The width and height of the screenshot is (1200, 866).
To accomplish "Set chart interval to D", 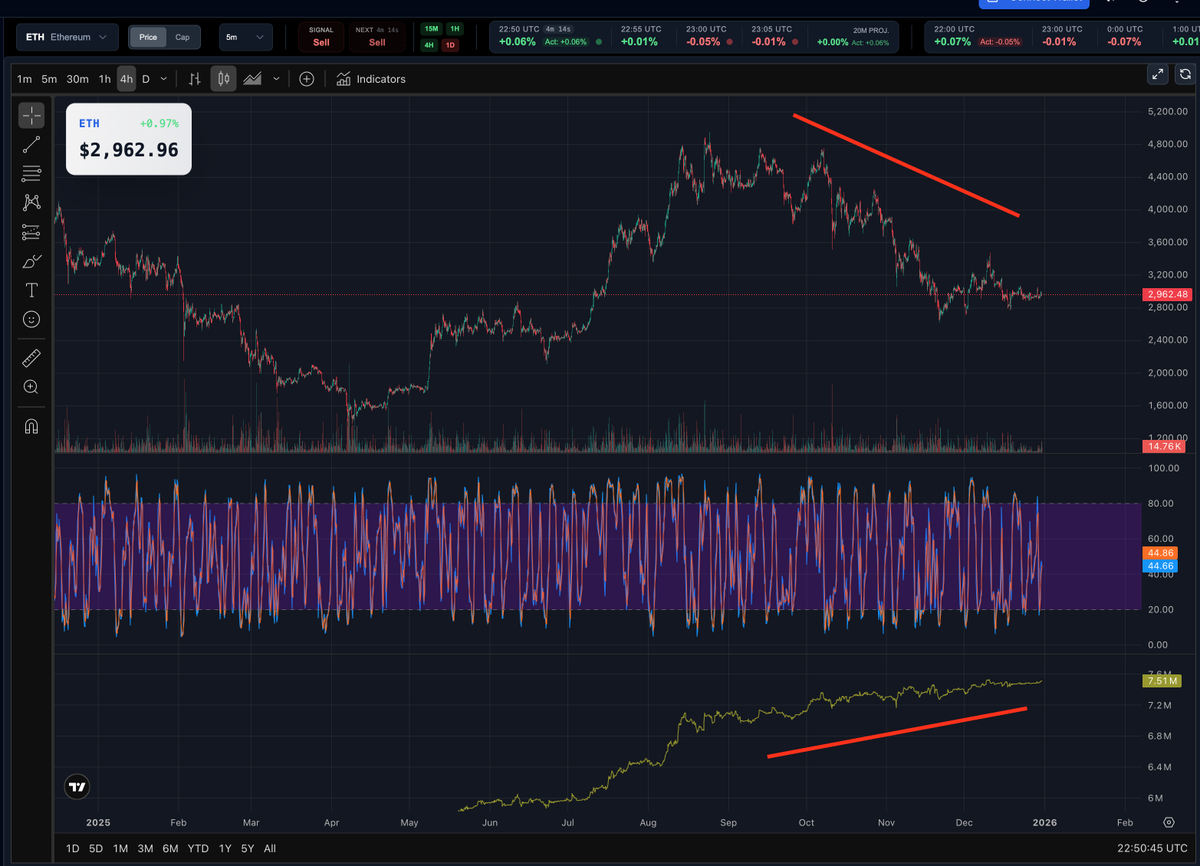I will 146,79.
